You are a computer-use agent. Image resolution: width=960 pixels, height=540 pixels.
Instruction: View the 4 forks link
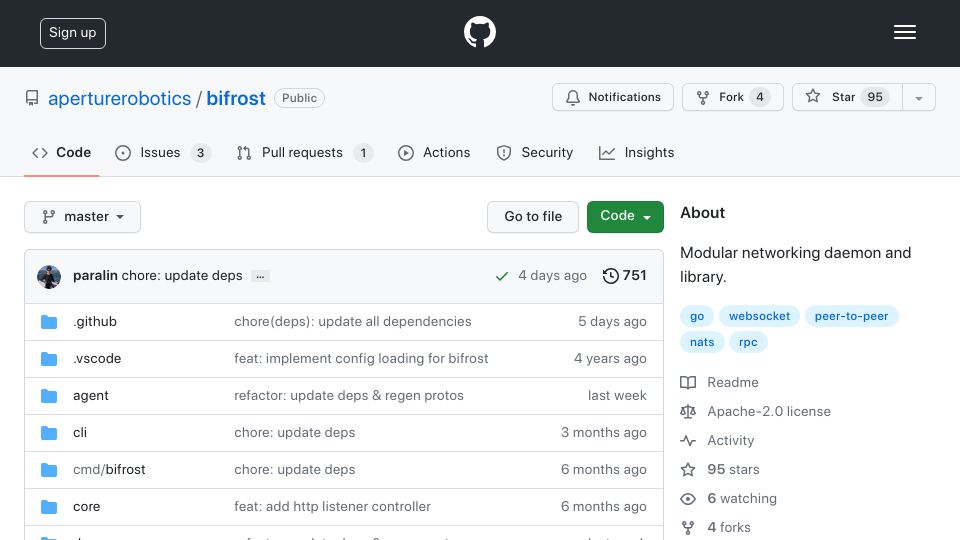[729, 528]
